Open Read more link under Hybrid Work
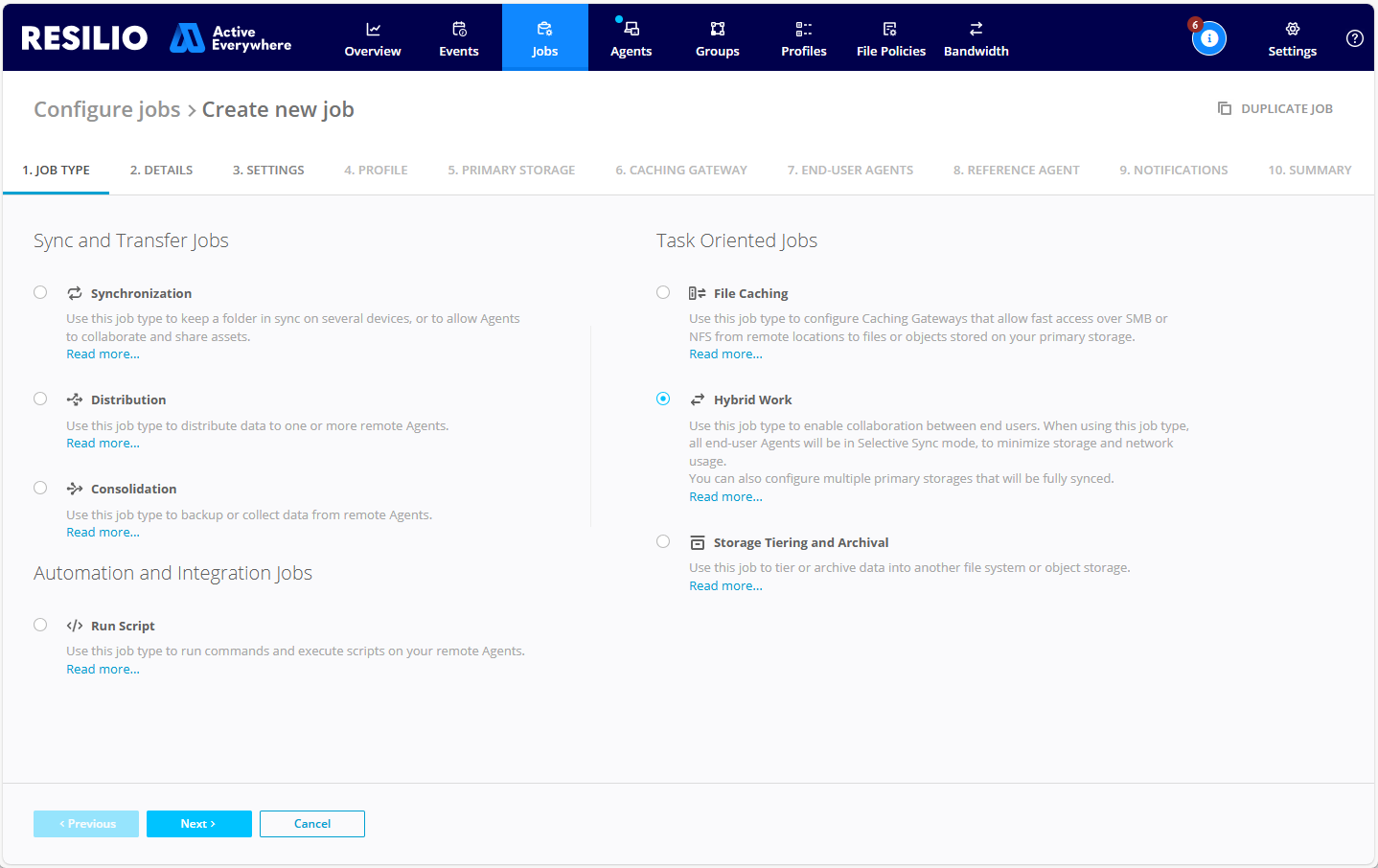Viewport: 1378px width, 868px height. tap(725, 497)
